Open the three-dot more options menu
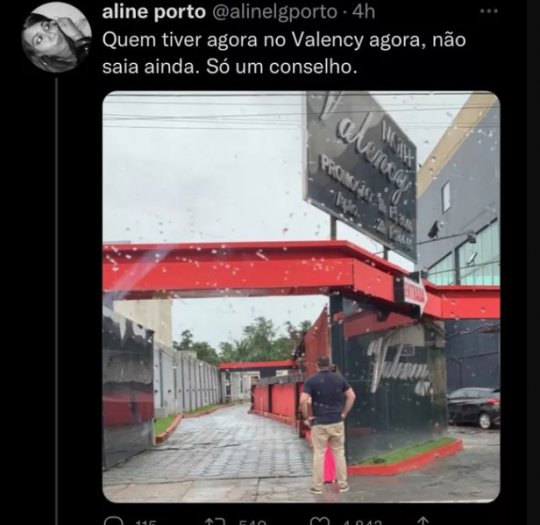540x525 pixels. [x=489, y=11]
